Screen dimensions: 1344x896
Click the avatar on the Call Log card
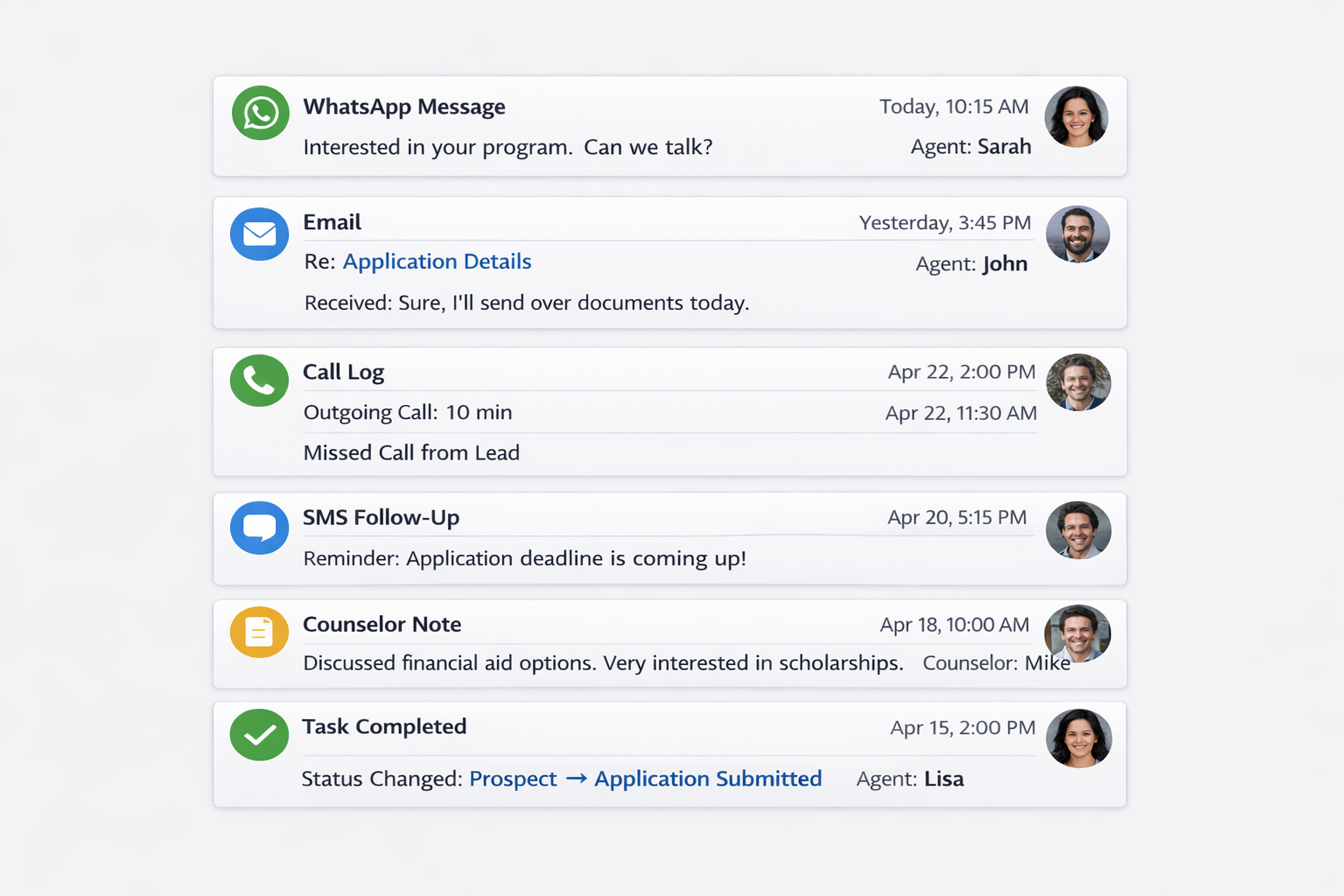pyautogui.click(x=1079, y=381)
